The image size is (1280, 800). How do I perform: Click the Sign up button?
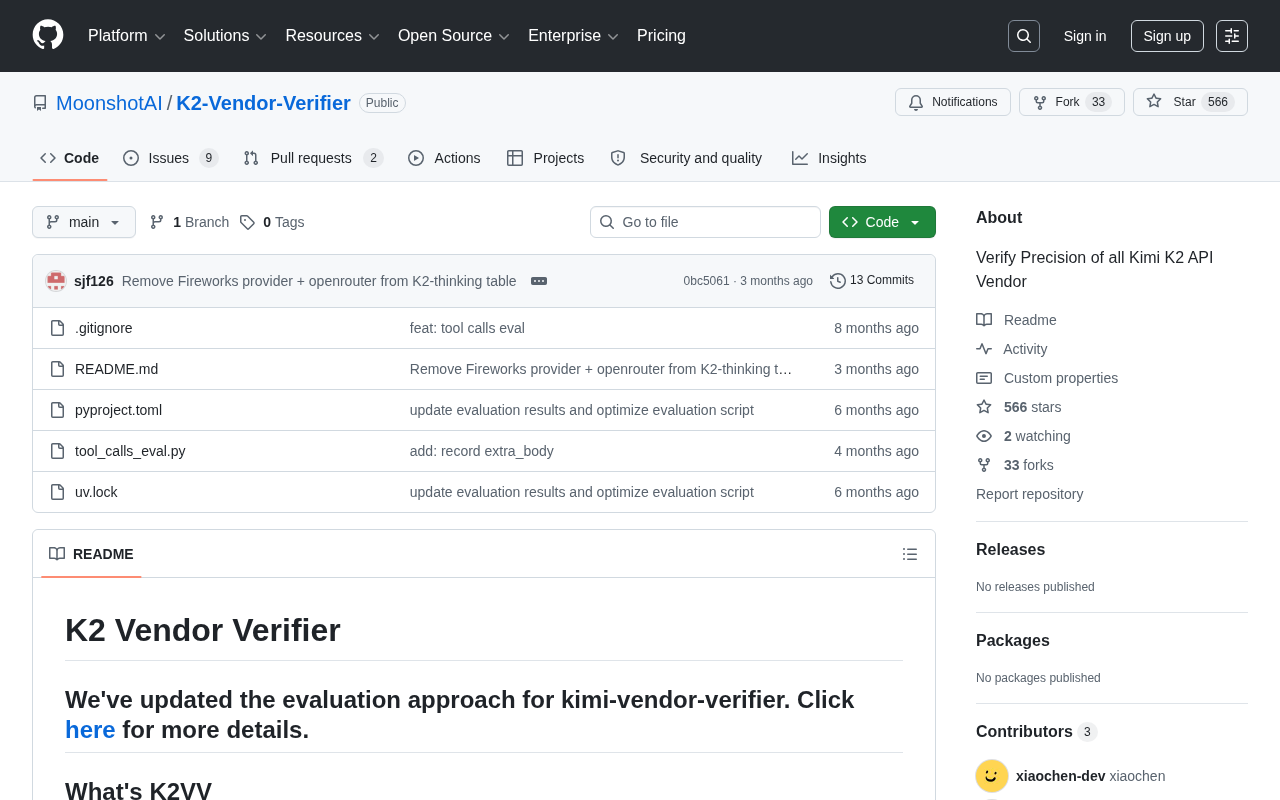(1167, 36)
